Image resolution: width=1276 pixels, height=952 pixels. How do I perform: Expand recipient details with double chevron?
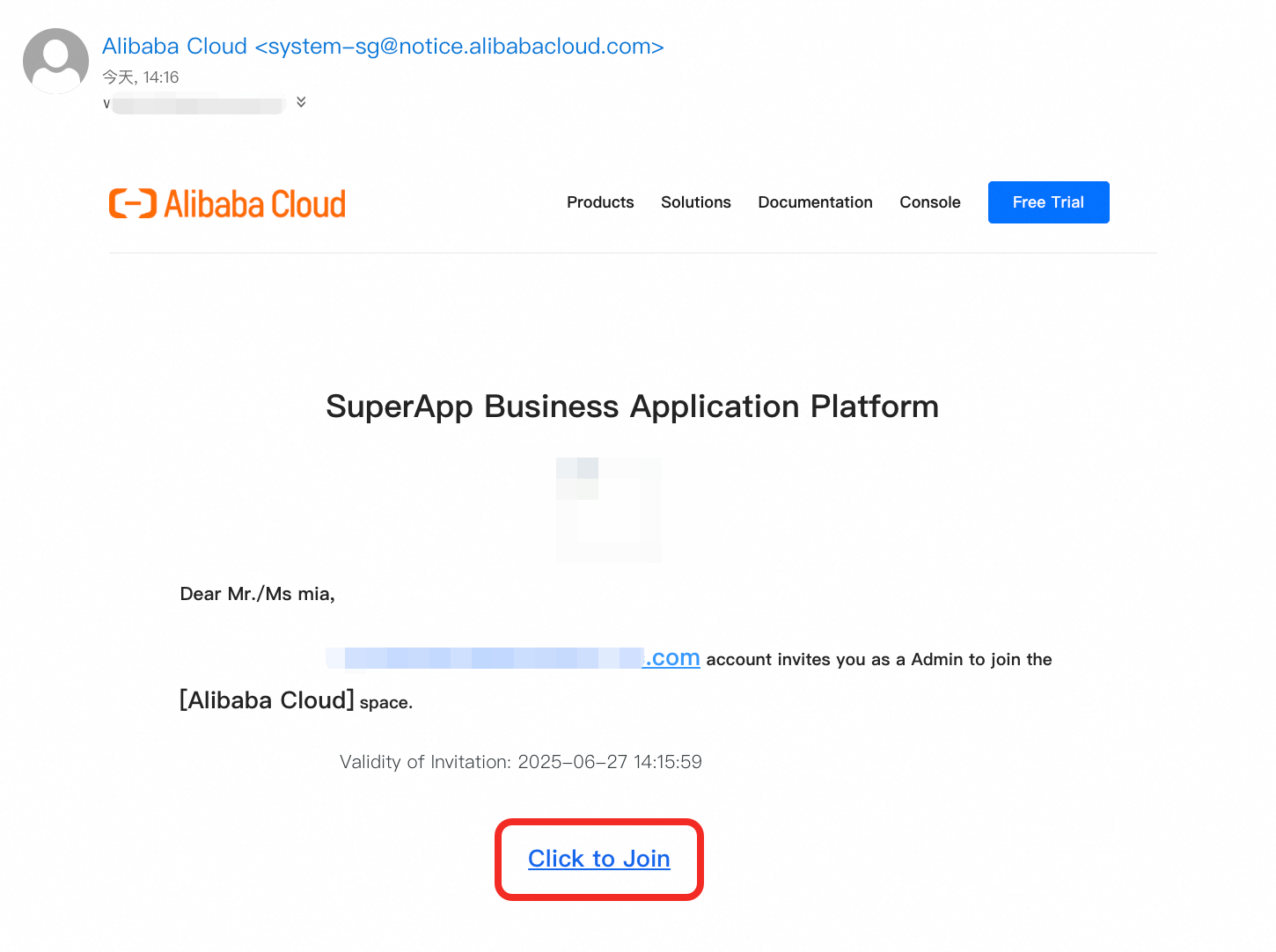tap(301, 102)
